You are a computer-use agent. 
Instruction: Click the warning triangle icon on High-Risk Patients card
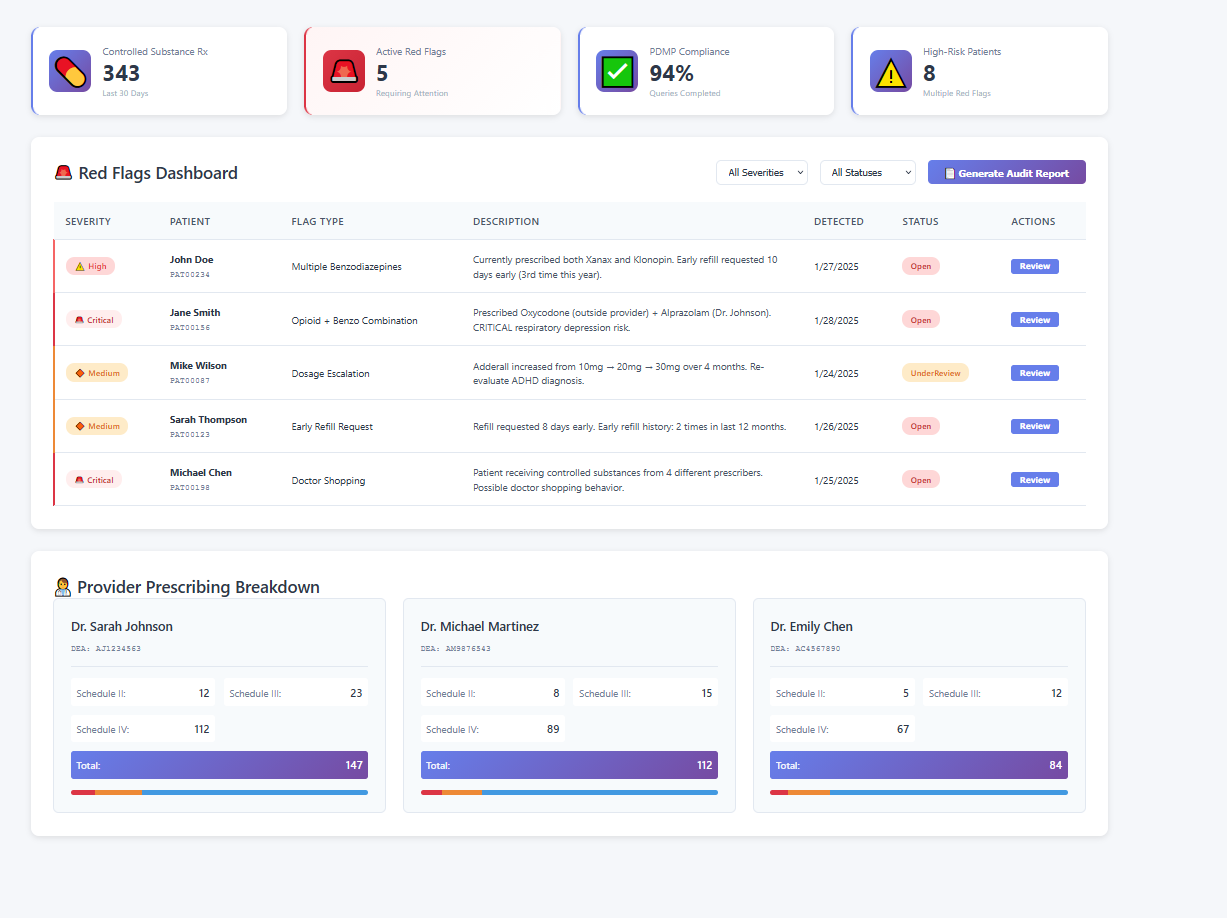(891, 71)
